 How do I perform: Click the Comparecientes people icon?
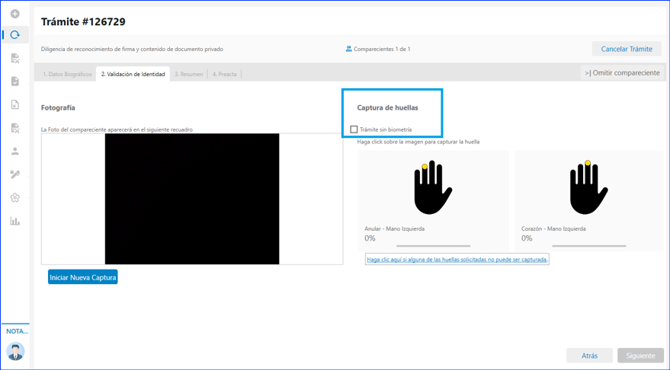(349, 49)
